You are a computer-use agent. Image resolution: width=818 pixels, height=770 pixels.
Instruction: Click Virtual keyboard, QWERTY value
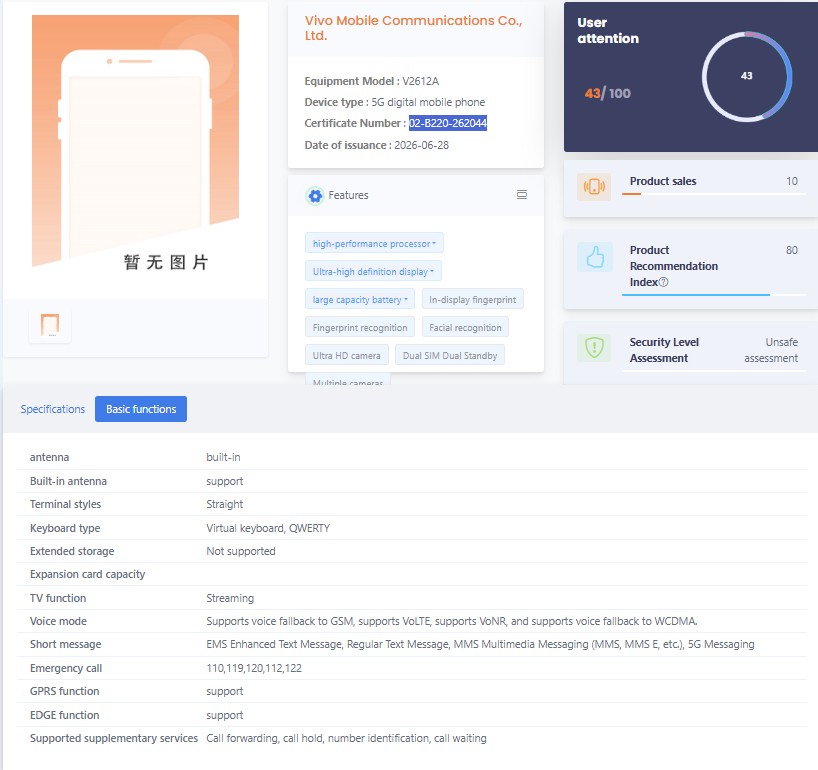(268, 528)
